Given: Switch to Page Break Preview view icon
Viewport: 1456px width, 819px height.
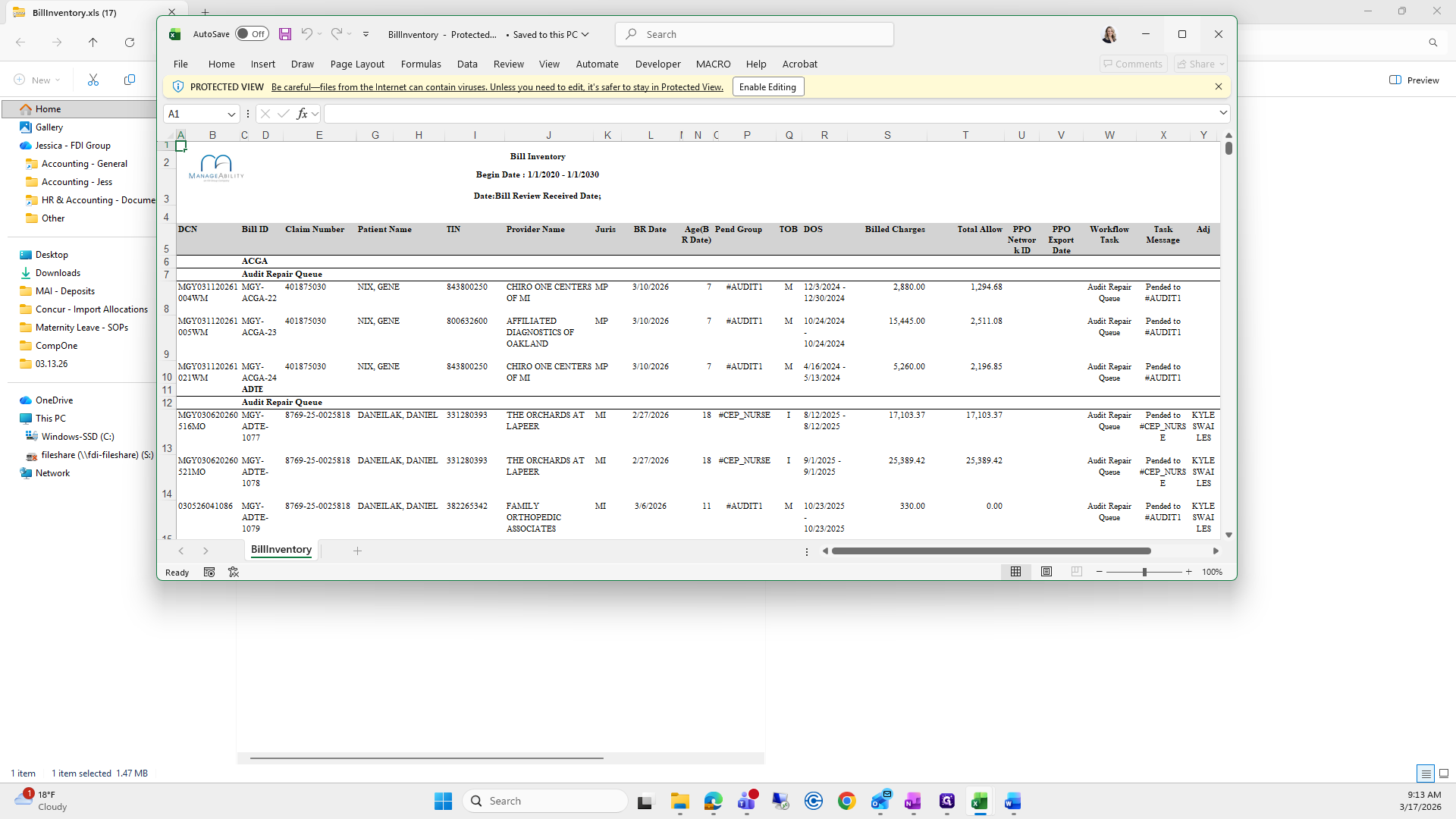Looking at the screenshot, I should coord(1076,572).
